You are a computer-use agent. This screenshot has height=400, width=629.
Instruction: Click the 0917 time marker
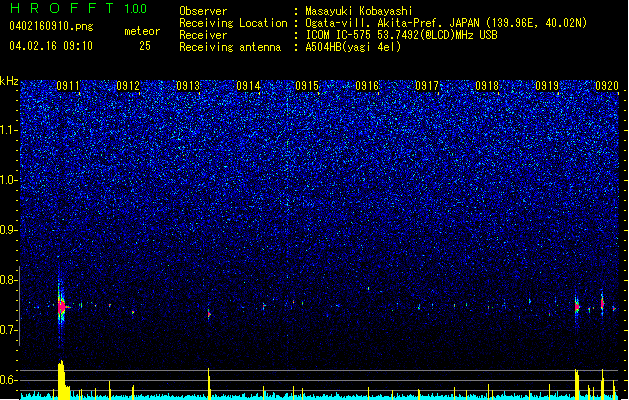[x=427, y=86]
